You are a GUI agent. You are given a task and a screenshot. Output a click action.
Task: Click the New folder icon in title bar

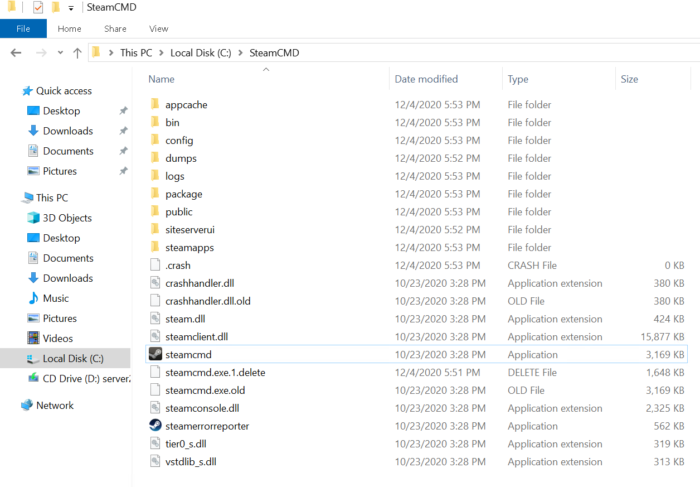pos(56,7)
